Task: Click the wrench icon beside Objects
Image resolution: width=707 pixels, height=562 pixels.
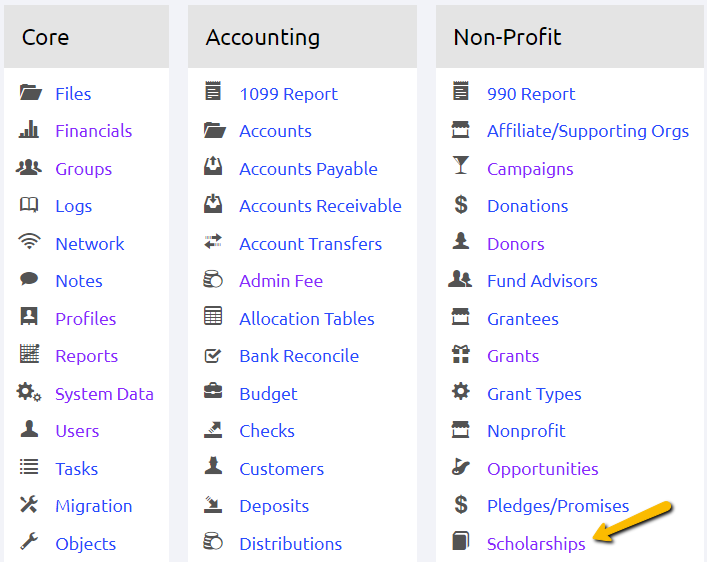Action: (x=30, y=543)
